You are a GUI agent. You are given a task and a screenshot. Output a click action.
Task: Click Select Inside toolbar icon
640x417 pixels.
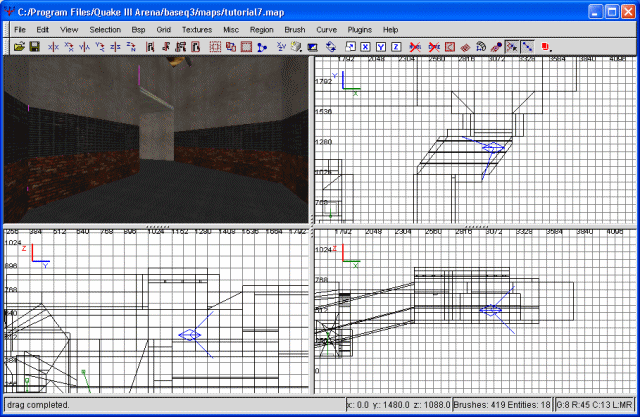point(196,47)
